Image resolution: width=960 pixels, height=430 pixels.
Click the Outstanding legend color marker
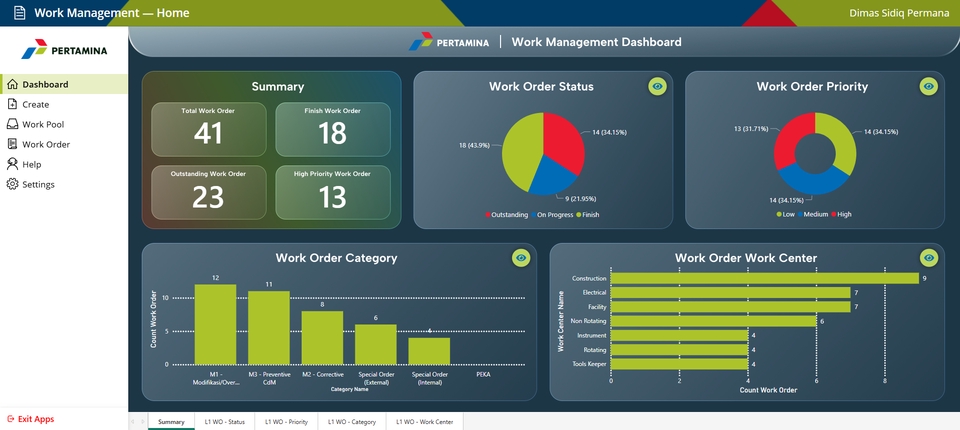coord(489,215)
